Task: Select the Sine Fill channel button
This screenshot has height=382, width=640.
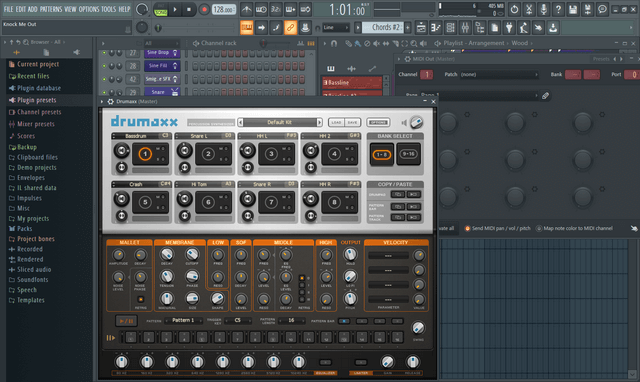Action: [x=162, y=66]
